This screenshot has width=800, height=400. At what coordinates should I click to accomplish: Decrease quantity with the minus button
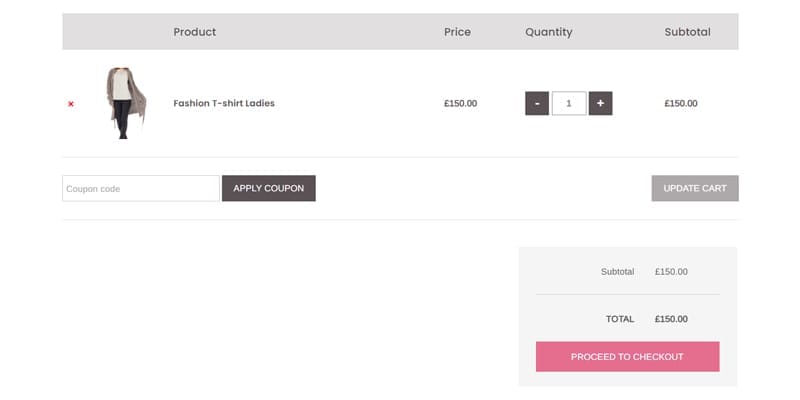click(537, 103)
